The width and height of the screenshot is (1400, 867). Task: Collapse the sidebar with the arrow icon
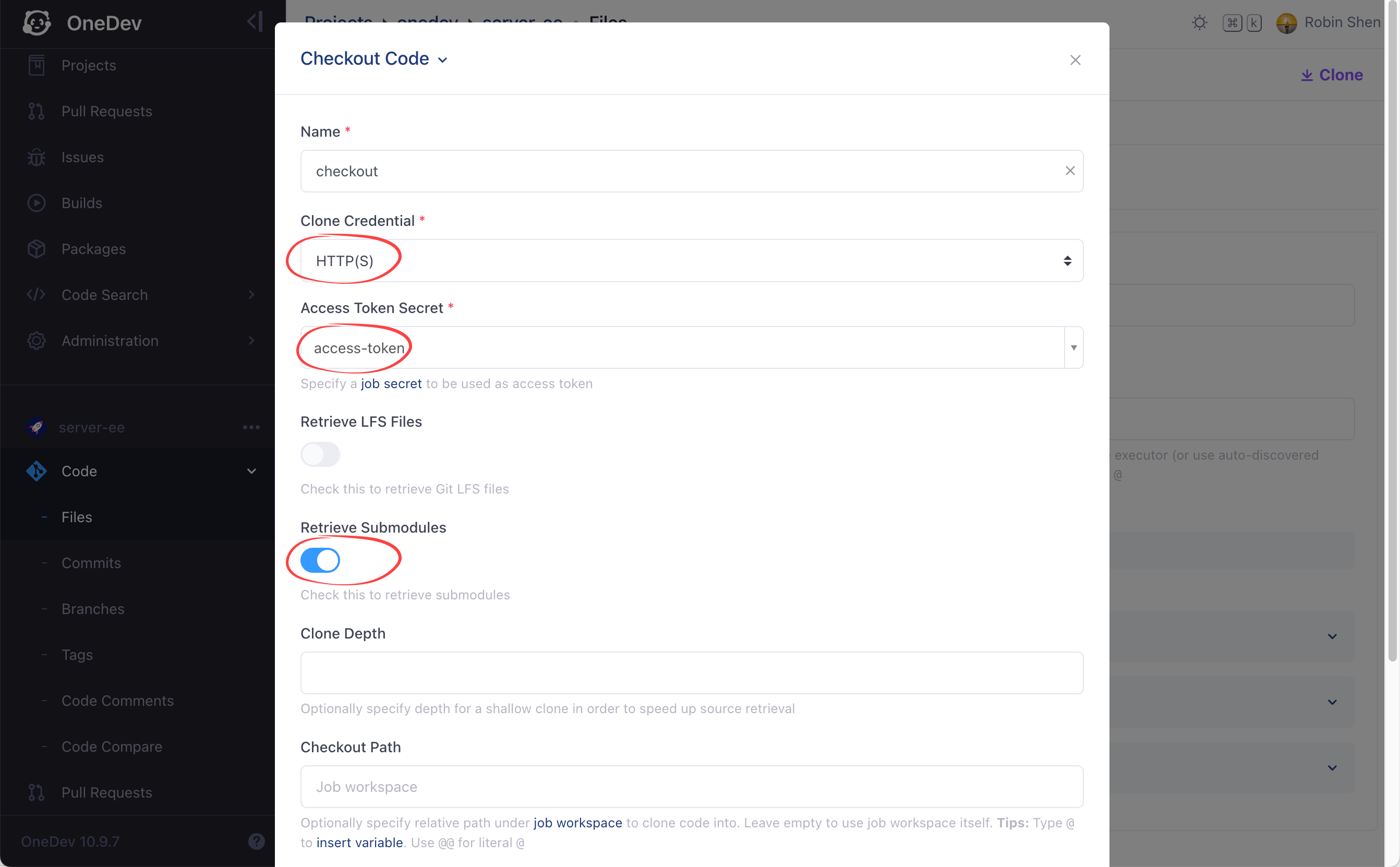pyautogui.click(x=254, y=21)
